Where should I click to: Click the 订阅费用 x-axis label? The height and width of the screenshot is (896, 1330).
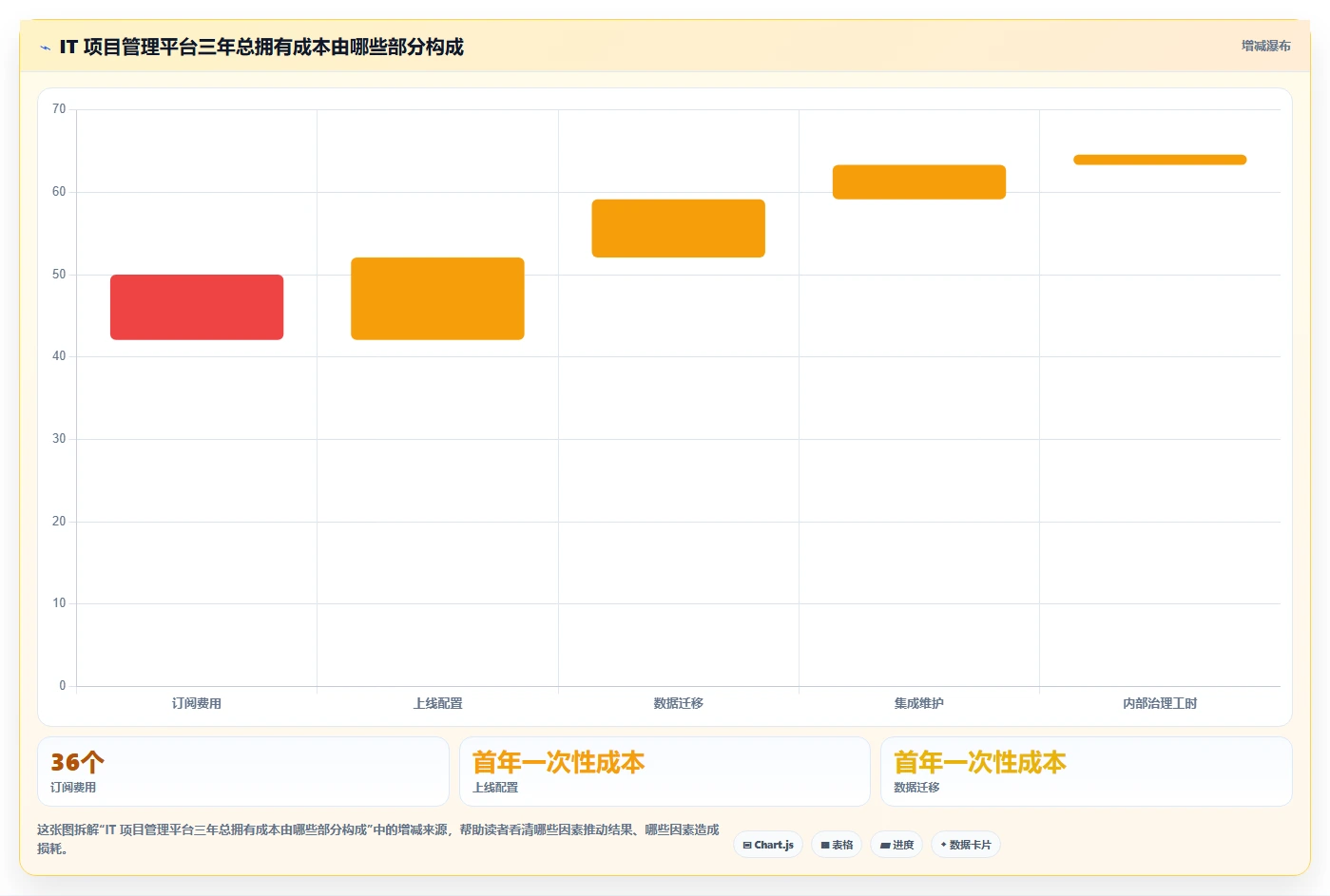click(197, 703)
